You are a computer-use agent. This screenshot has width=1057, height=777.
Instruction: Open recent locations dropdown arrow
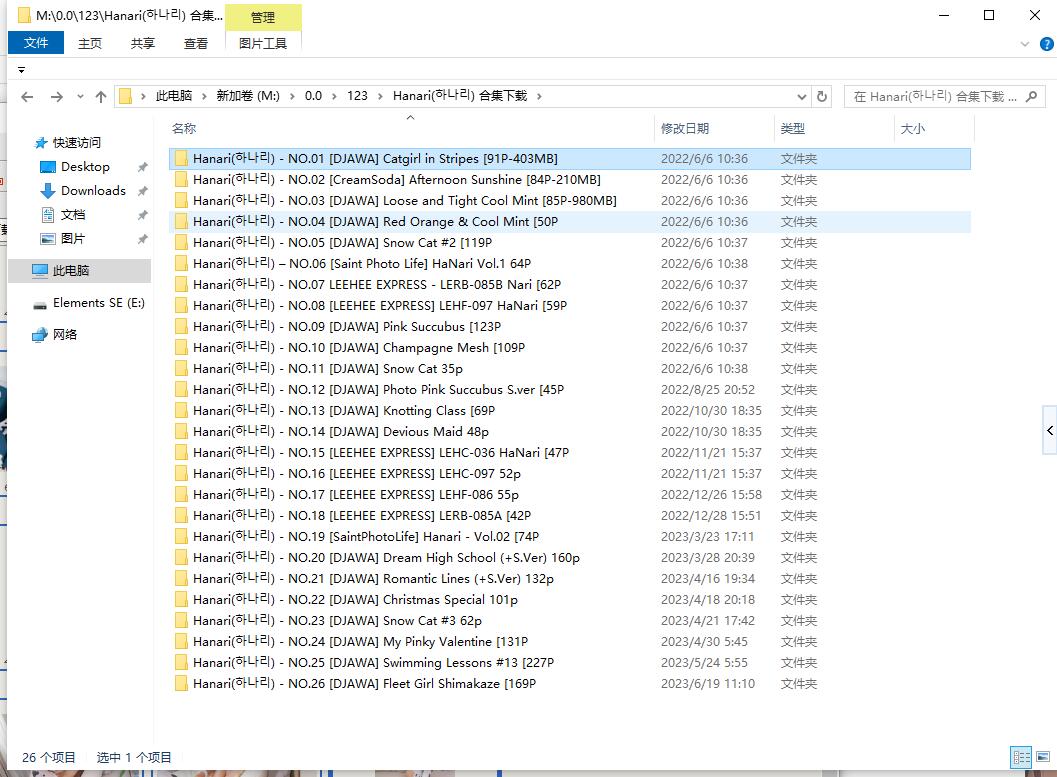(80, 97)
